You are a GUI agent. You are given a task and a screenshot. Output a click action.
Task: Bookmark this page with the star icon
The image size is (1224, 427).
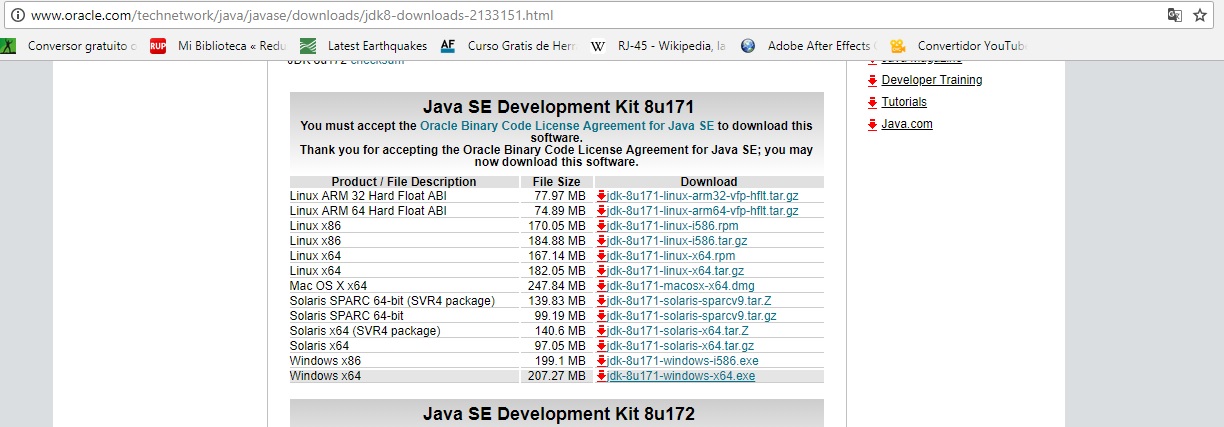tap(1200, 16)
